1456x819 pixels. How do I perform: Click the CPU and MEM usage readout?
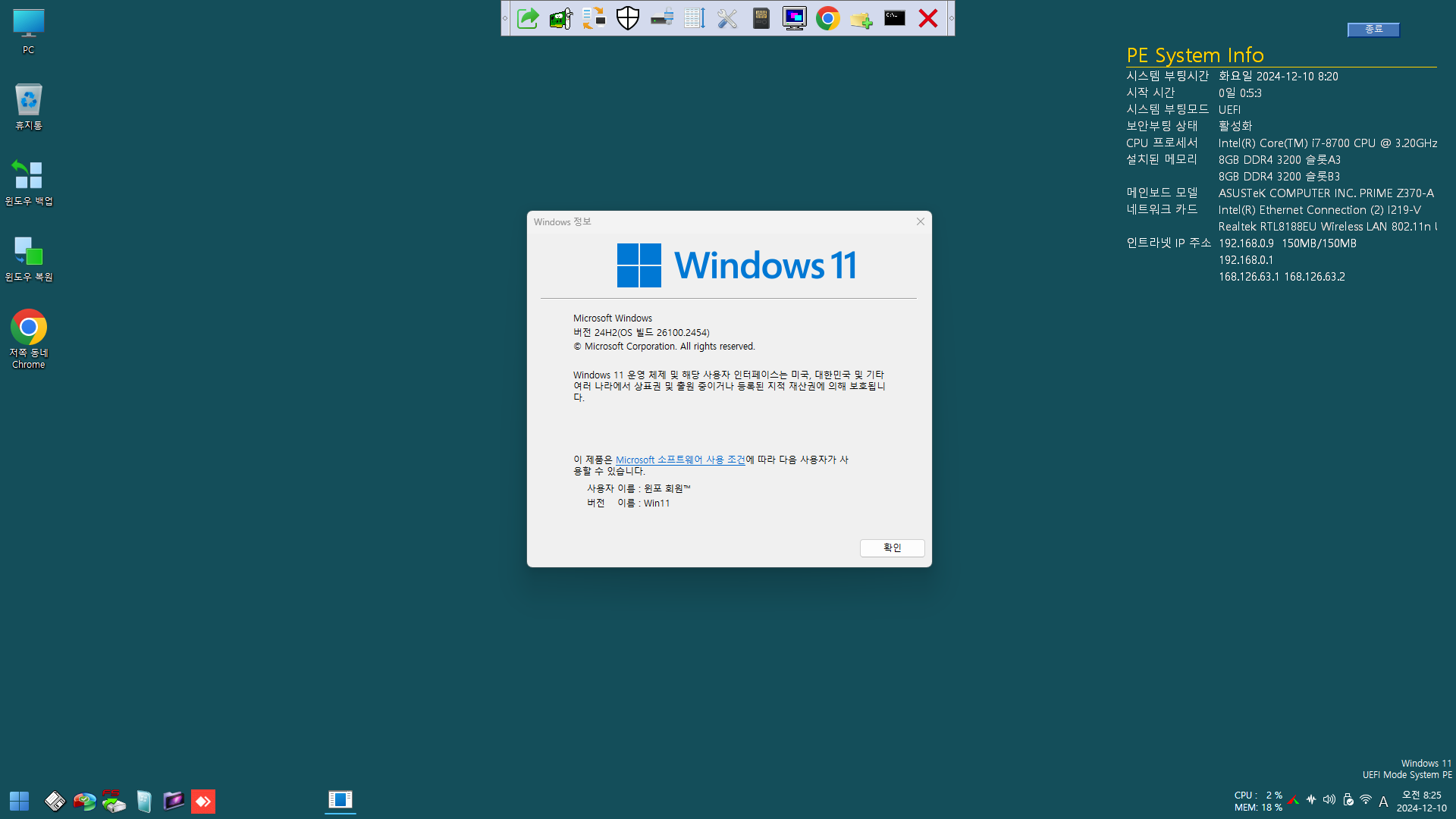[1258, 802]
